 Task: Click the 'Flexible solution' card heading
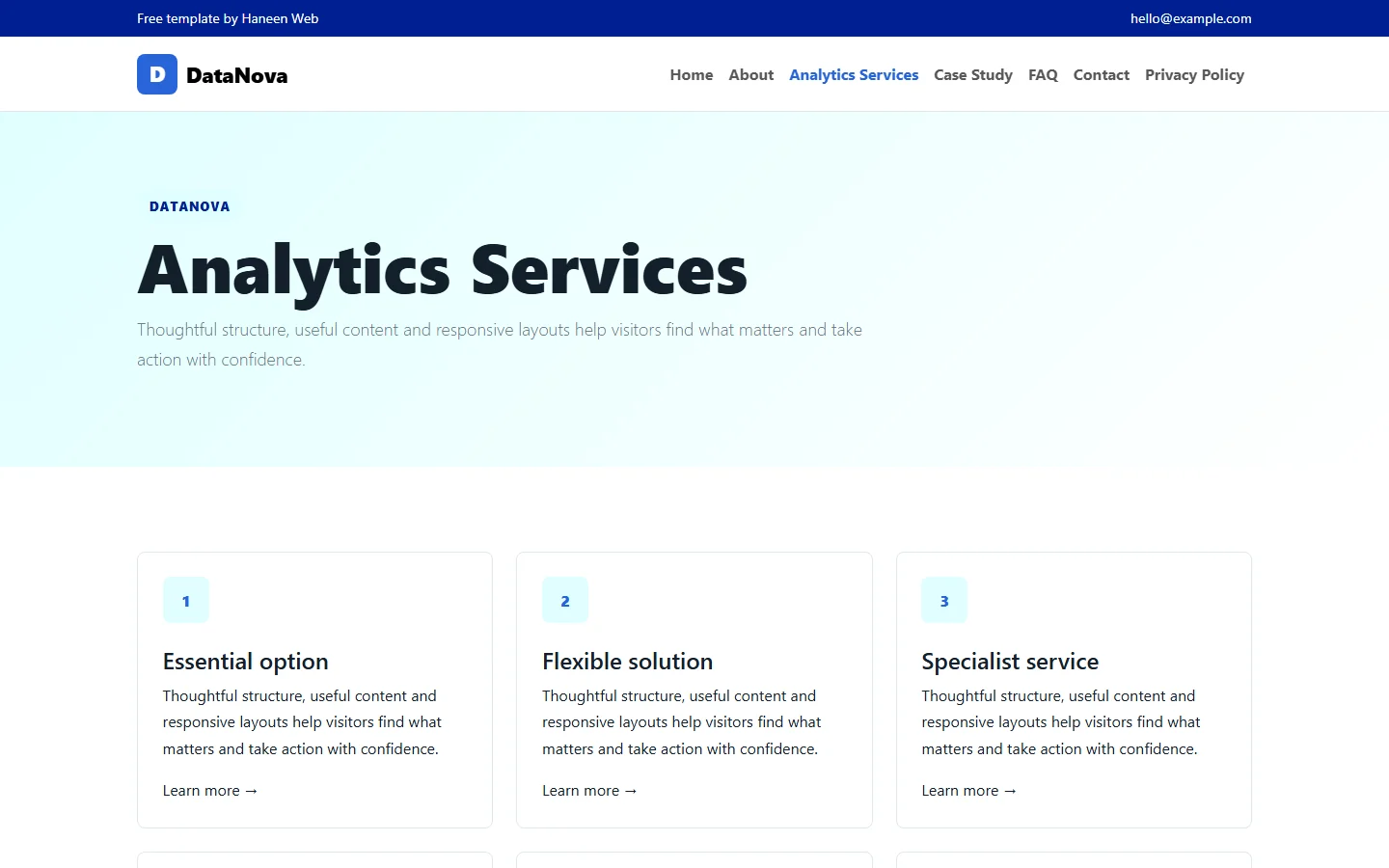[628, 662]
